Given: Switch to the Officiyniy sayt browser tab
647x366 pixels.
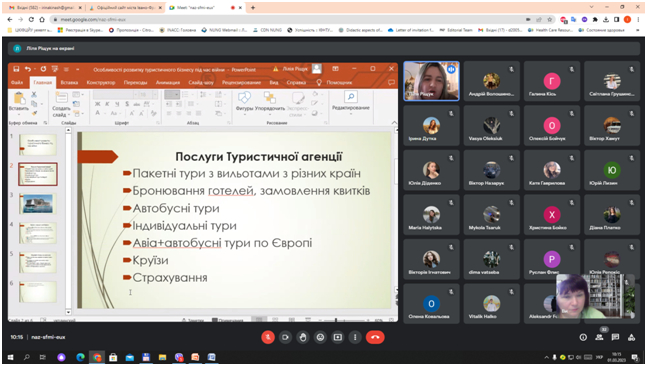Looking at the screenshot, I should (x=125, y=7).
